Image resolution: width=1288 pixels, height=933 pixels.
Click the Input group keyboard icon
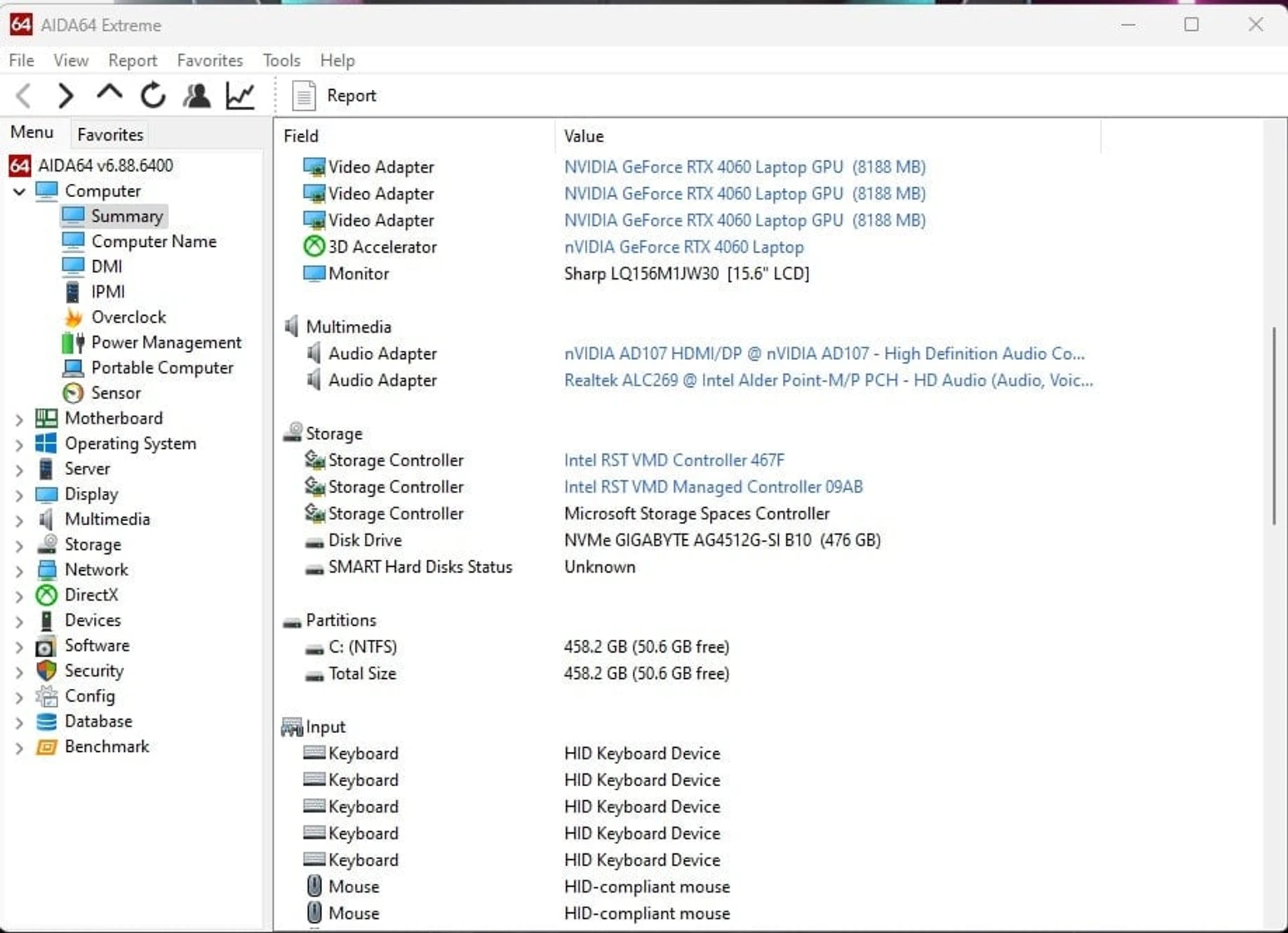coord(292,727)
